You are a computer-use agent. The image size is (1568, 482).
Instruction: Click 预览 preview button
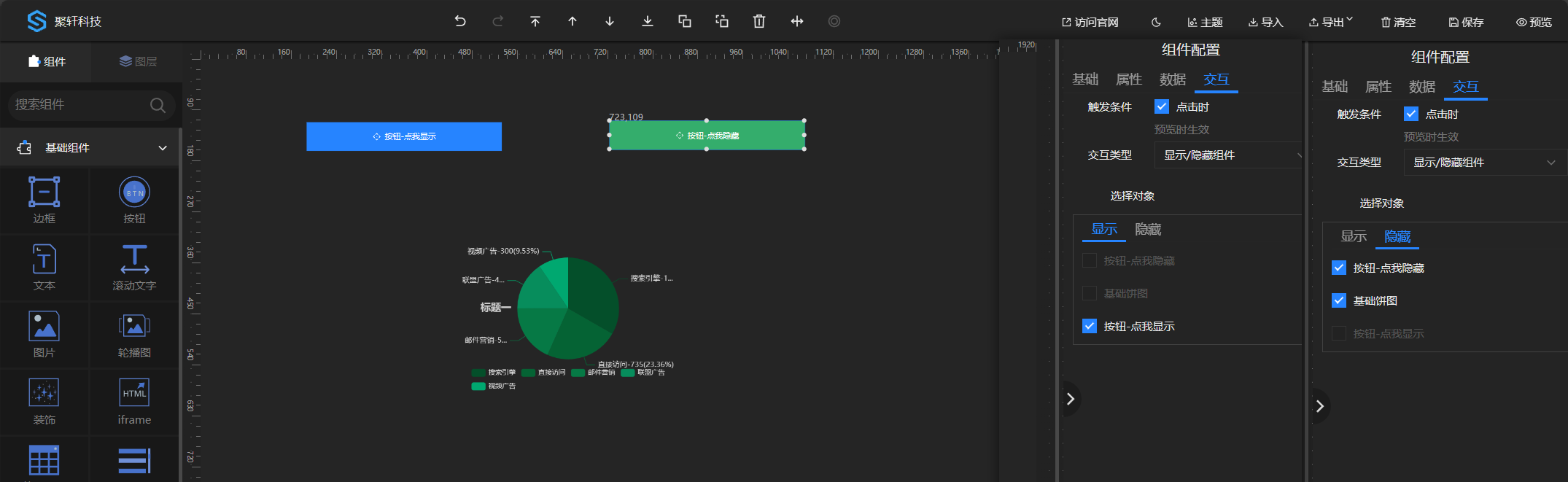1534,23
